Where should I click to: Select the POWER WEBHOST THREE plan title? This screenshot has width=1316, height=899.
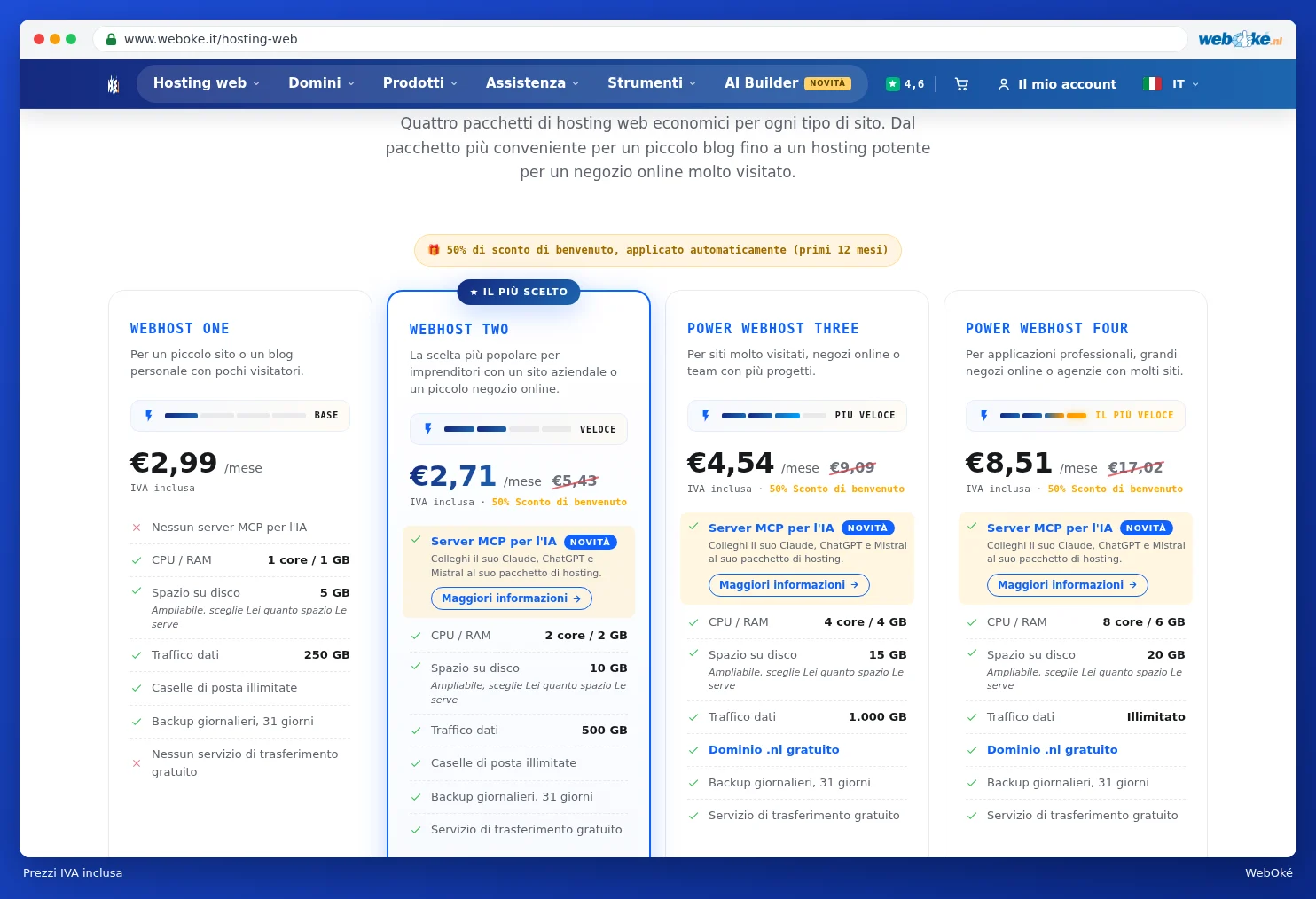[773, 329]
